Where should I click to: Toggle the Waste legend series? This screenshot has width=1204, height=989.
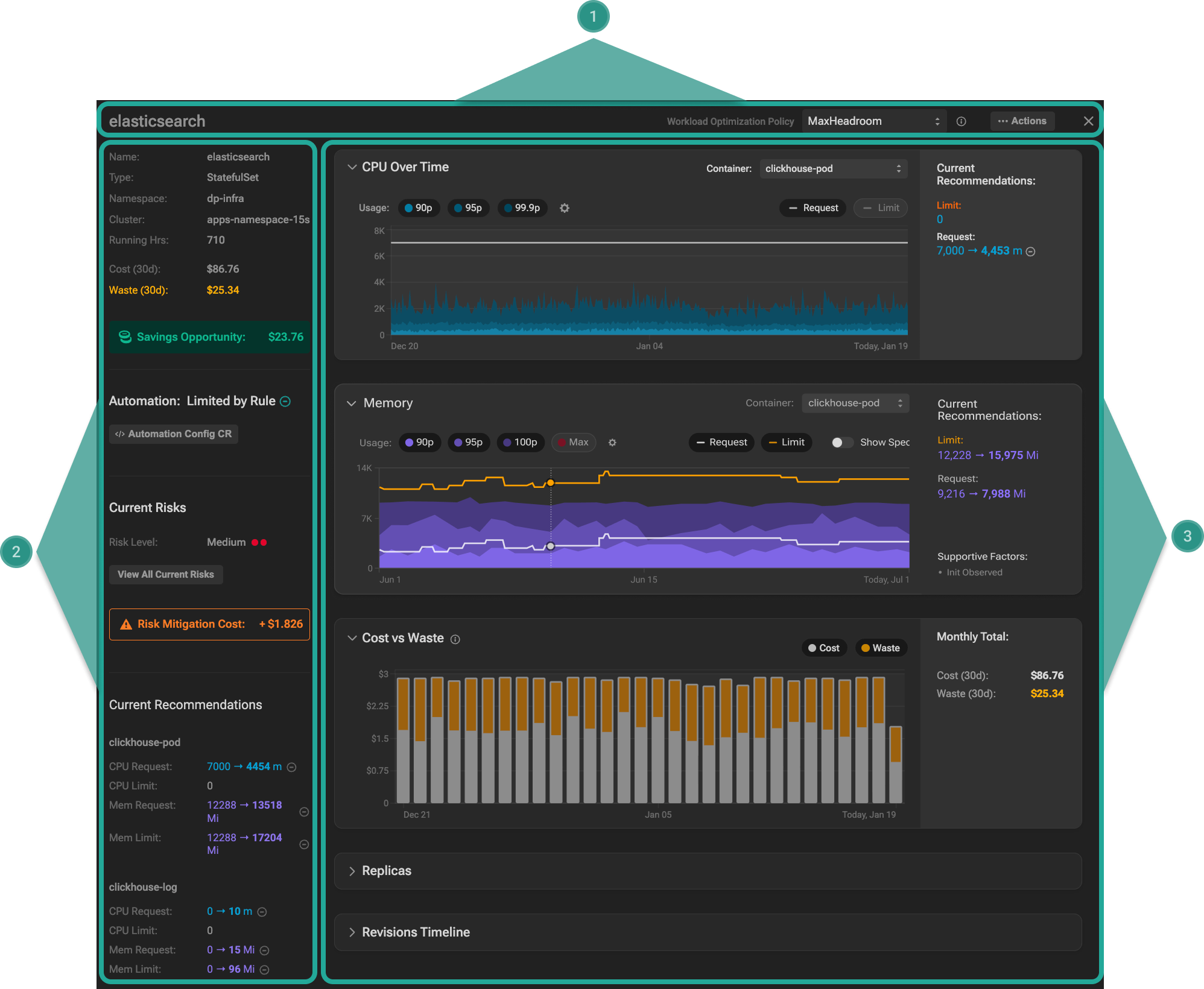point(881,648)
